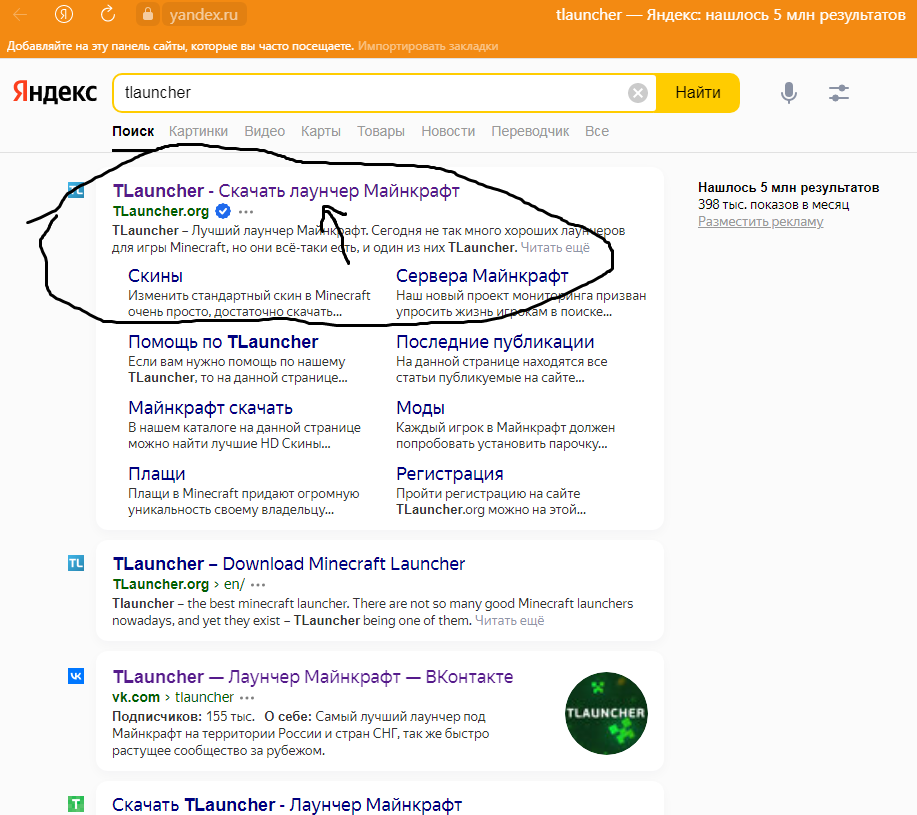
Task: Click the TLauncher.org domain under first result
Action: click(161, 211)
